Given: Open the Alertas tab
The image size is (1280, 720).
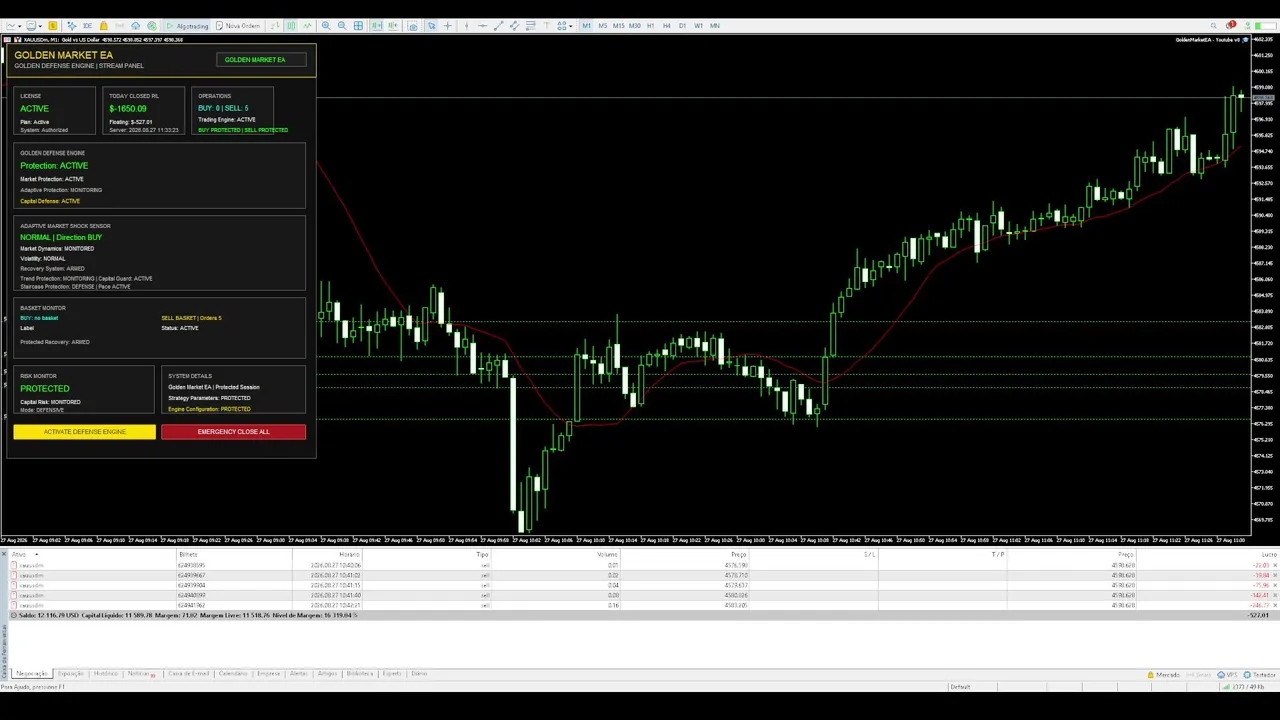Looking at the screenshot, I should [298, 673].
